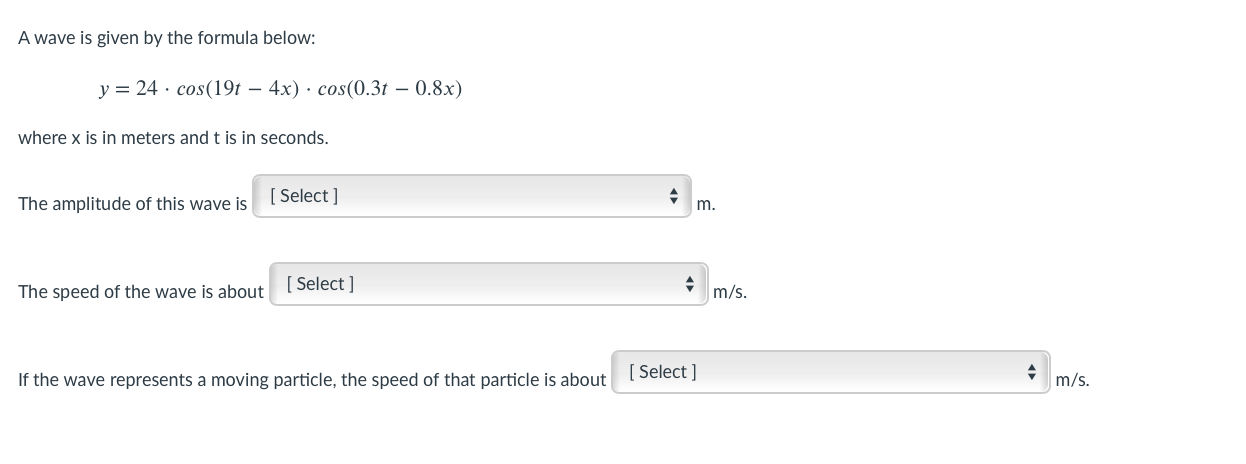Click the [Select] placeholder in particle speed box
The width and height of the screenshot is (1246, 464).
(x=663, y=372)
